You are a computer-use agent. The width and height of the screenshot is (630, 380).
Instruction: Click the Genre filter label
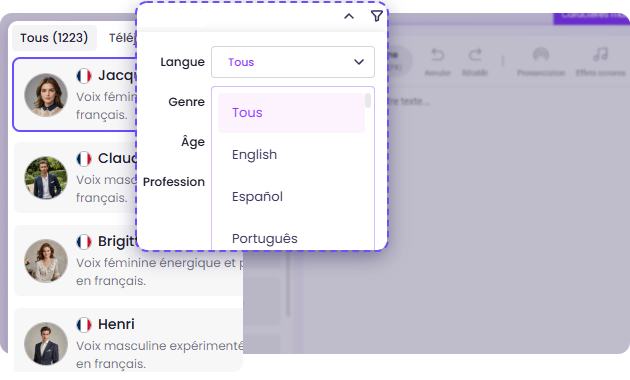click(186, 102)
